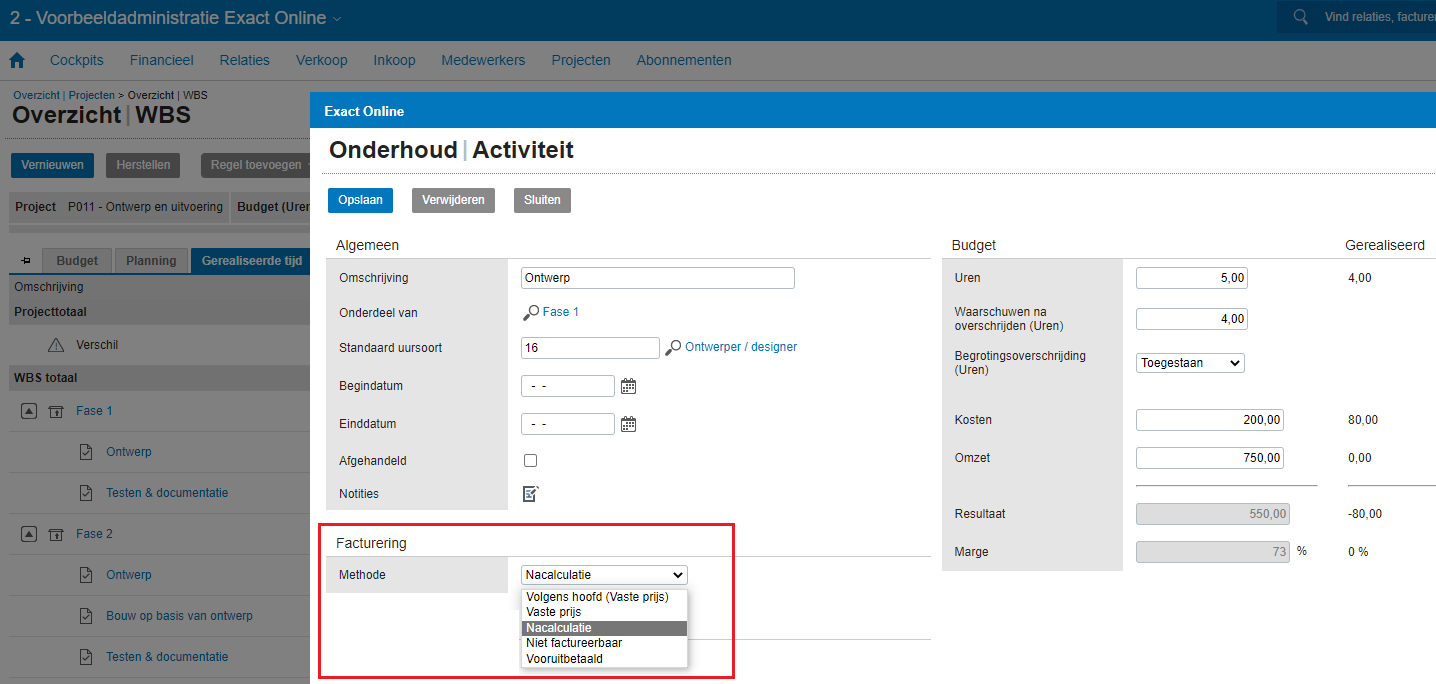Collapse the Fase 2 tree node
Image resolution: width=1436 pixels, height=684 pixels.
(x=29, y=534)
